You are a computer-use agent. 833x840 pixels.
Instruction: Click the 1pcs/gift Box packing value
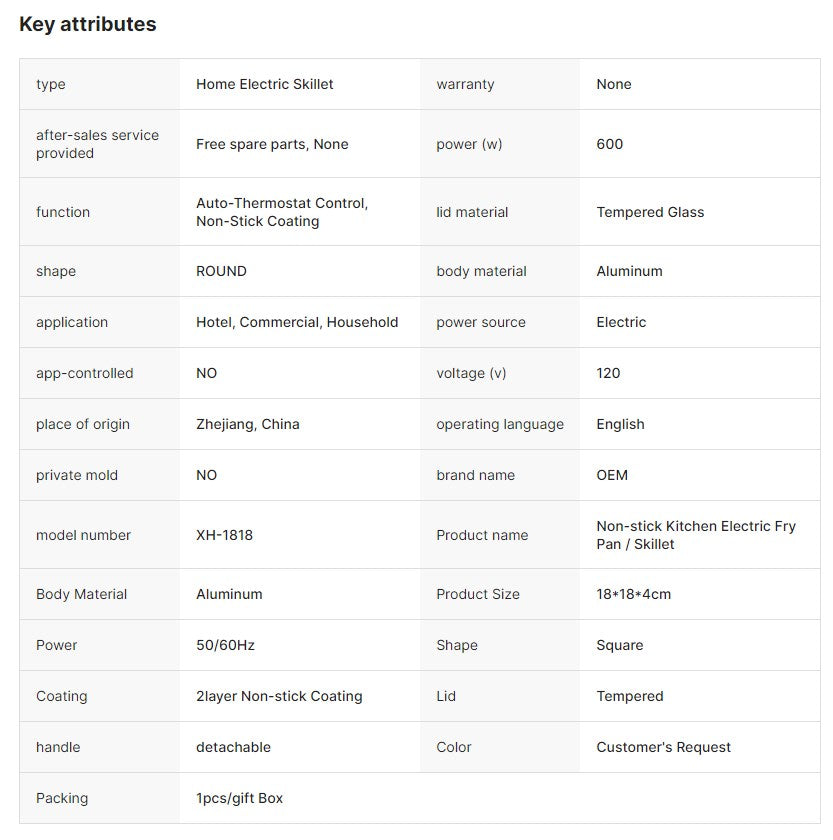click(x=239, y=798)
